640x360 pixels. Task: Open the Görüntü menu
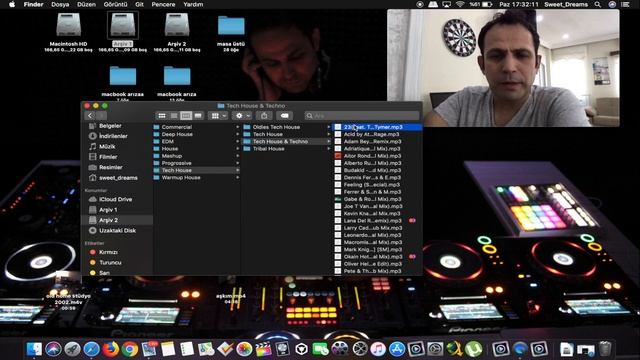click(115, 4)
